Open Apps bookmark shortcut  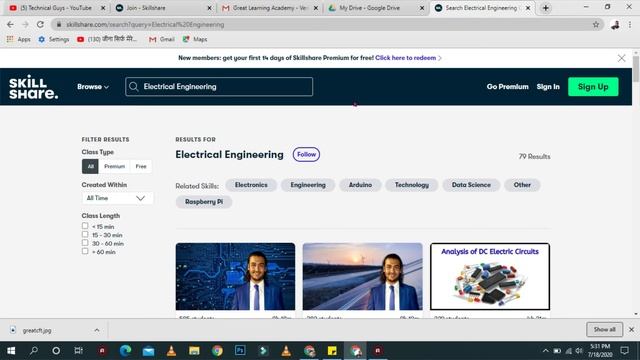pos(19,39)
